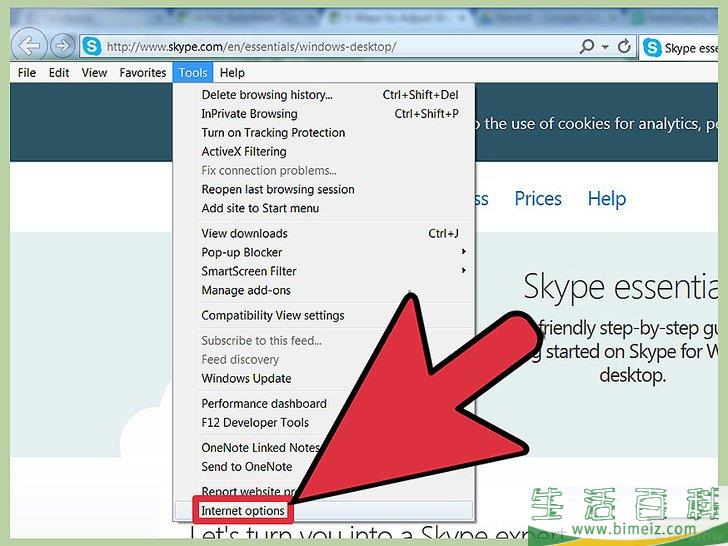Click the browser Back arrow button

tap(29, 46)
